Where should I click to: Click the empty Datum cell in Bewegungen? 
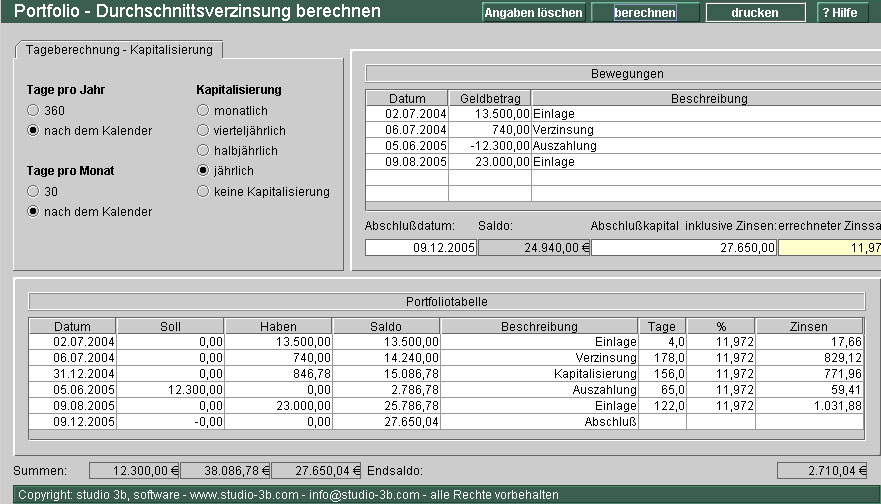(406, 178)
